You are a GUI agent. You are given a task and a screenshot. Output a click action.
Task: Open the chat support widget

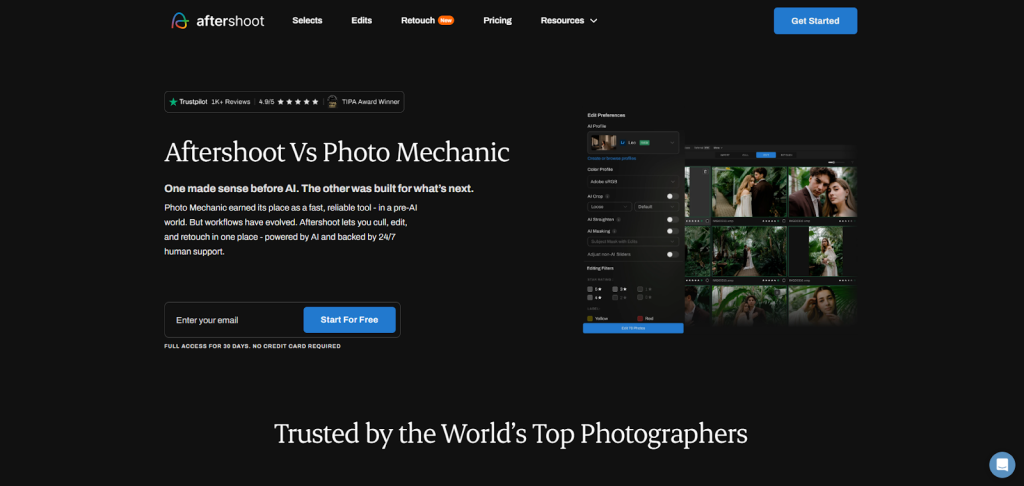tap(1001, 464)
